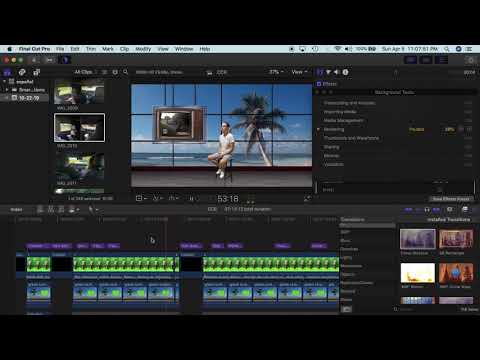Toggle solo with the headphones icon
480x360 pixels.
(427, 209)
